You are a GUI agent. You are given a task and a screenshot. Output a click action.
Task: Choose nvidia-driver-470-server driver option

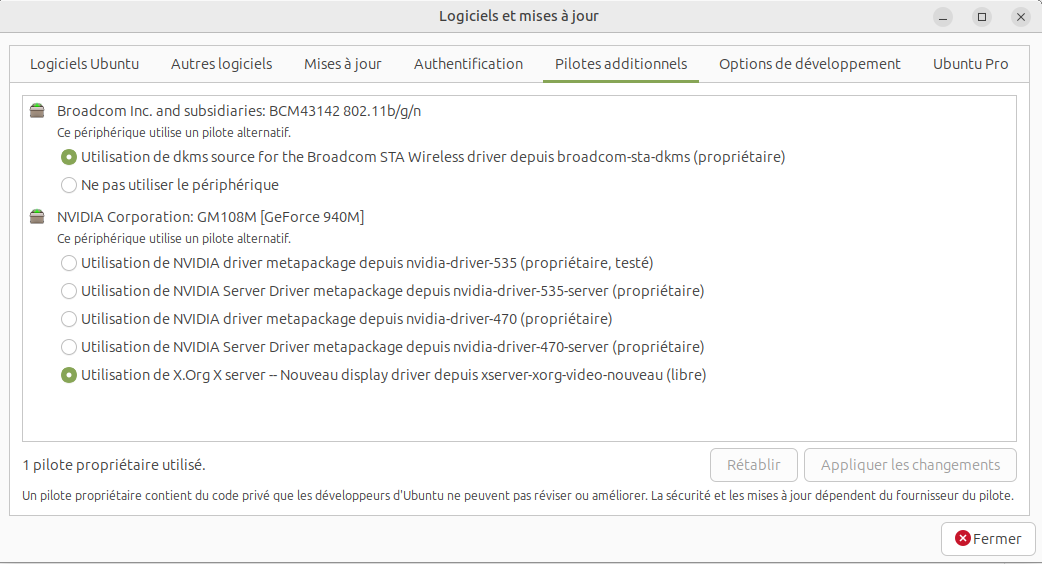pyautogui.click(x=382, y=347)
